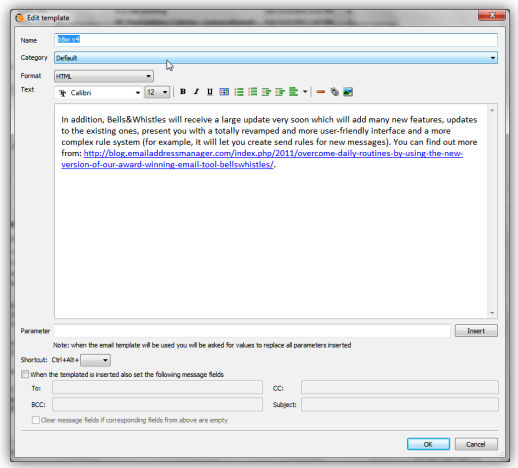Click the Subject: field
518x468 pixels.
(x=400, y=404)
